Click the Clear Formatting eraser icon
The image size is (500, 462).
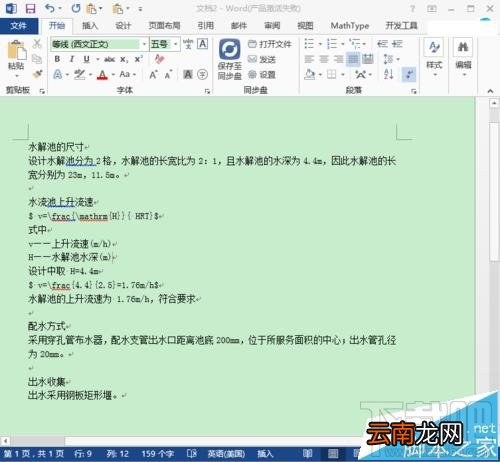click(x=159, y=59)
